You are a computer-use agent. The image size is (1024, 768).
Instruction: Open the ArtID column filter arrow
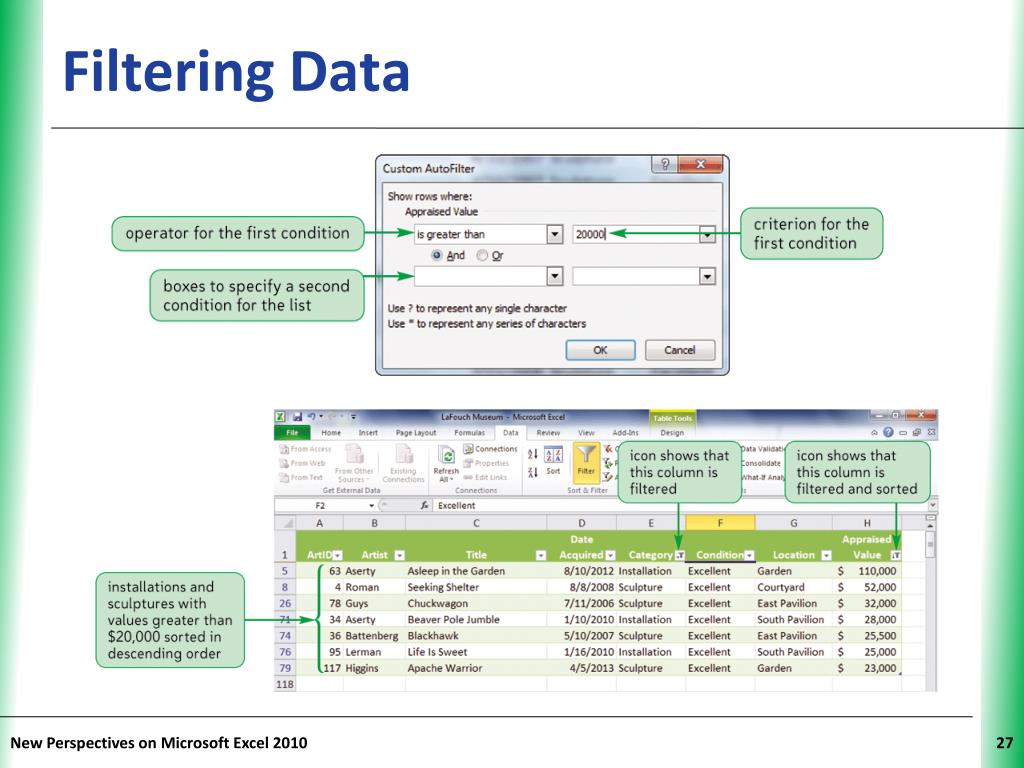(x=338, y=555)
